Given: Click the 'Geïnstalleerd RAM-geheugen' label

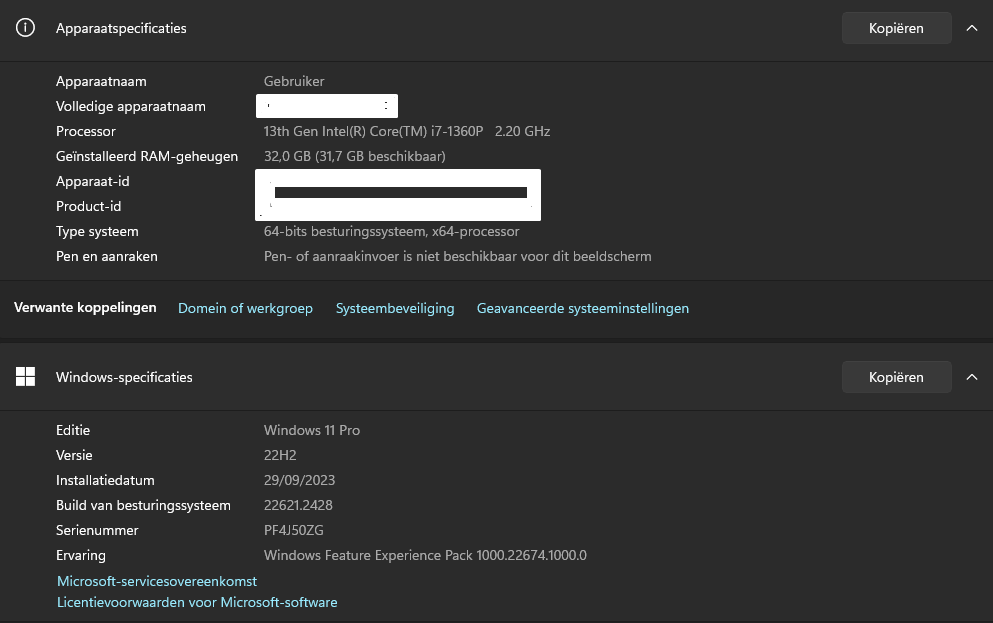Looking at the screenshot, I should coord(147,156).
